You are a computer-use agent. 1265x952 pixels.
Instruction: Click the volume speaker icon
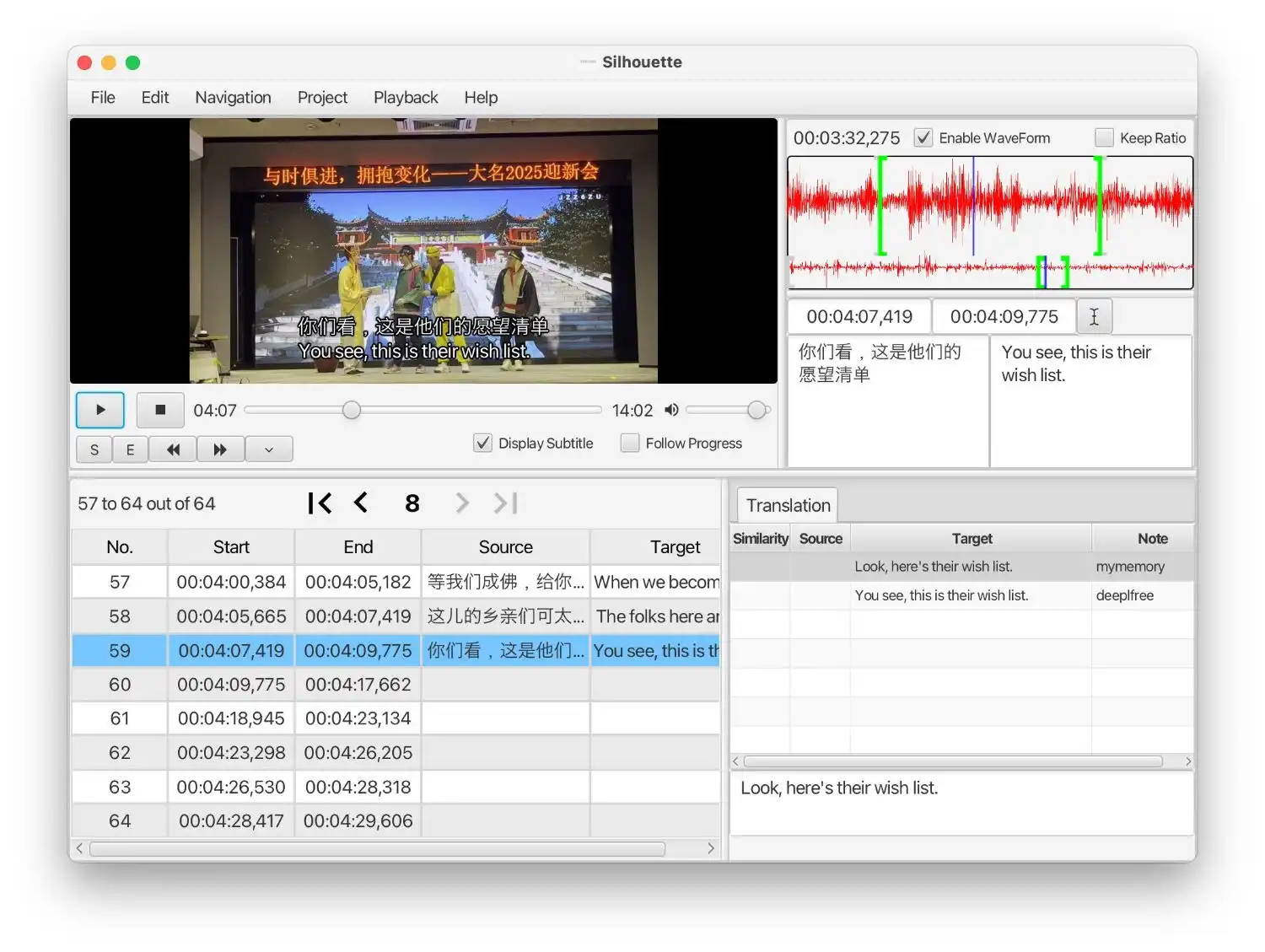click(671, 410)
